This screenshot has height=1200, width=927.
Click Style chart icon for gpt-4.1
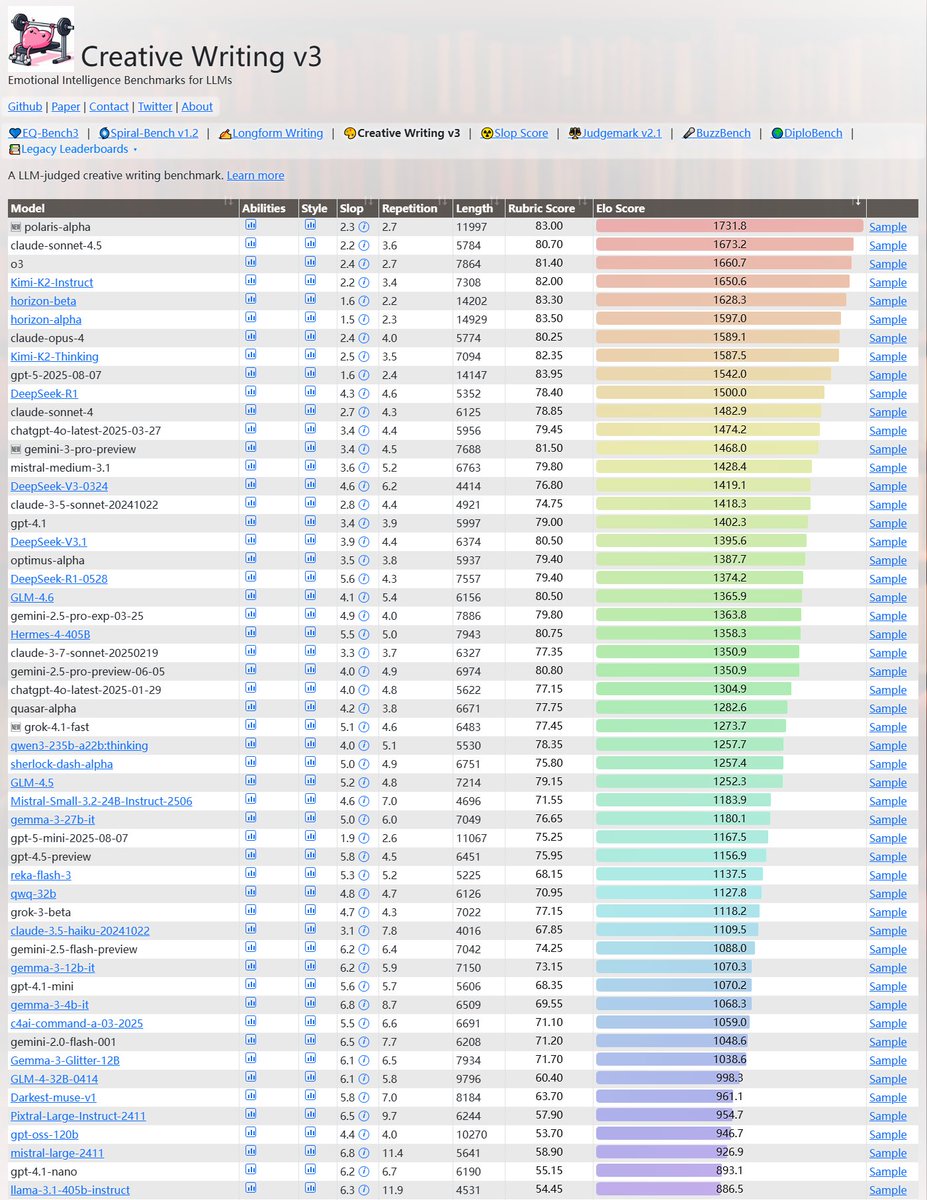point(310,522)
